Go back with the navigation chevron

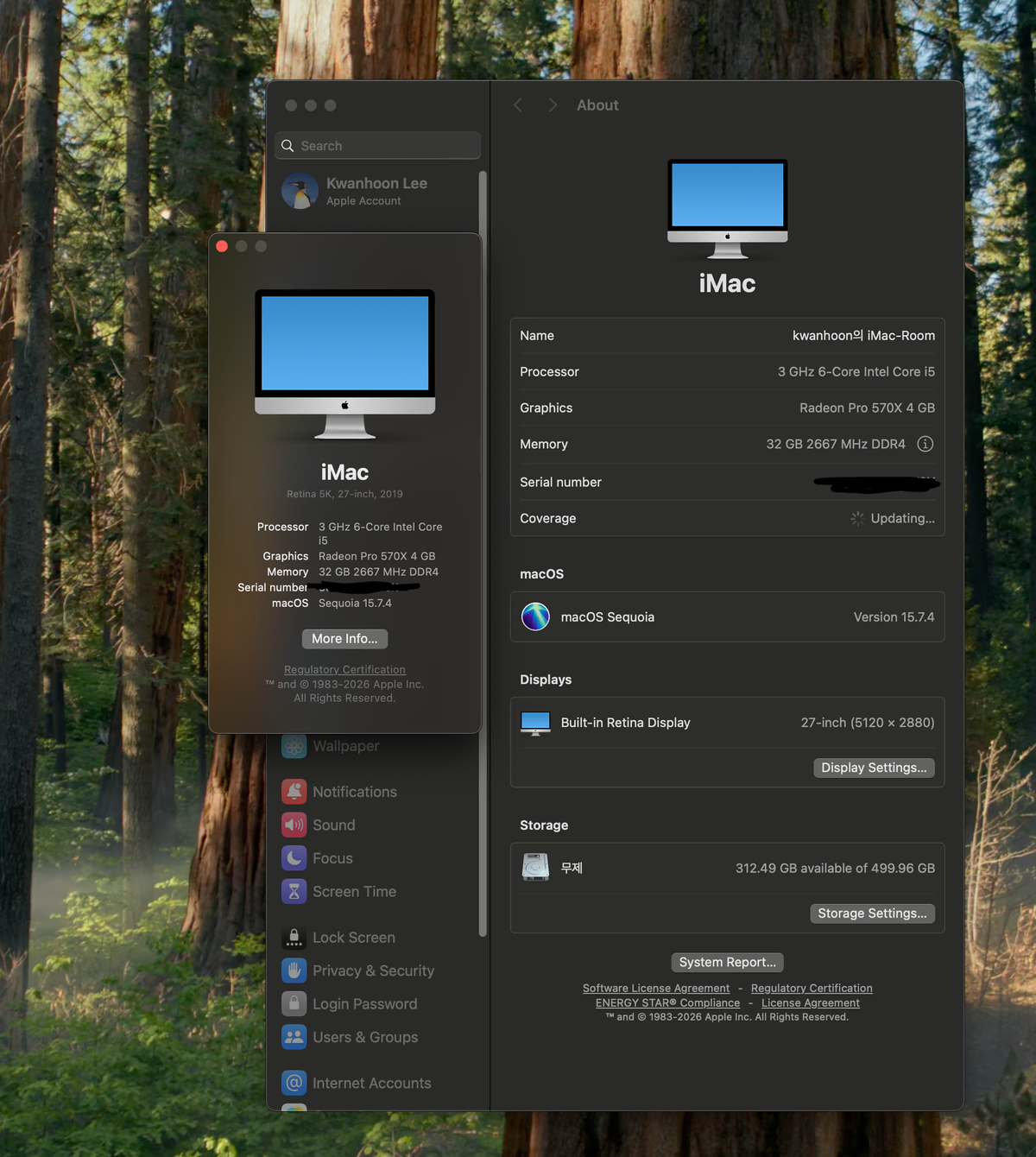[x=518, y=105]
